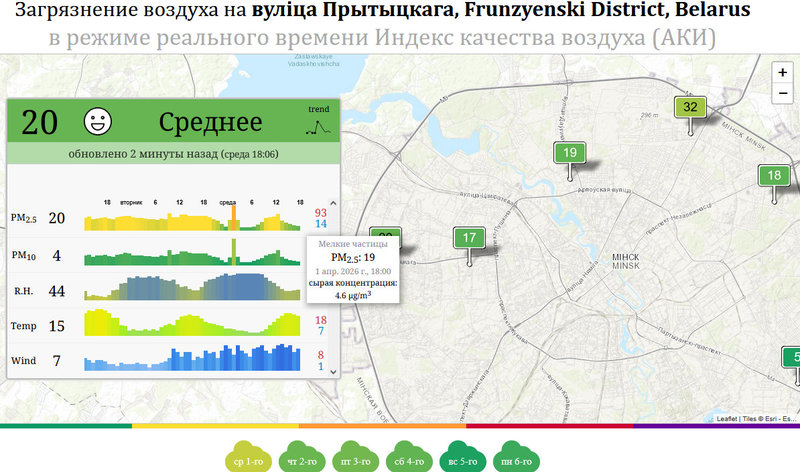Image resolution: width=800 pixels, height=472 pixels.
Task: Click the map marker showing 18
Action: click(x=773, y=175)
